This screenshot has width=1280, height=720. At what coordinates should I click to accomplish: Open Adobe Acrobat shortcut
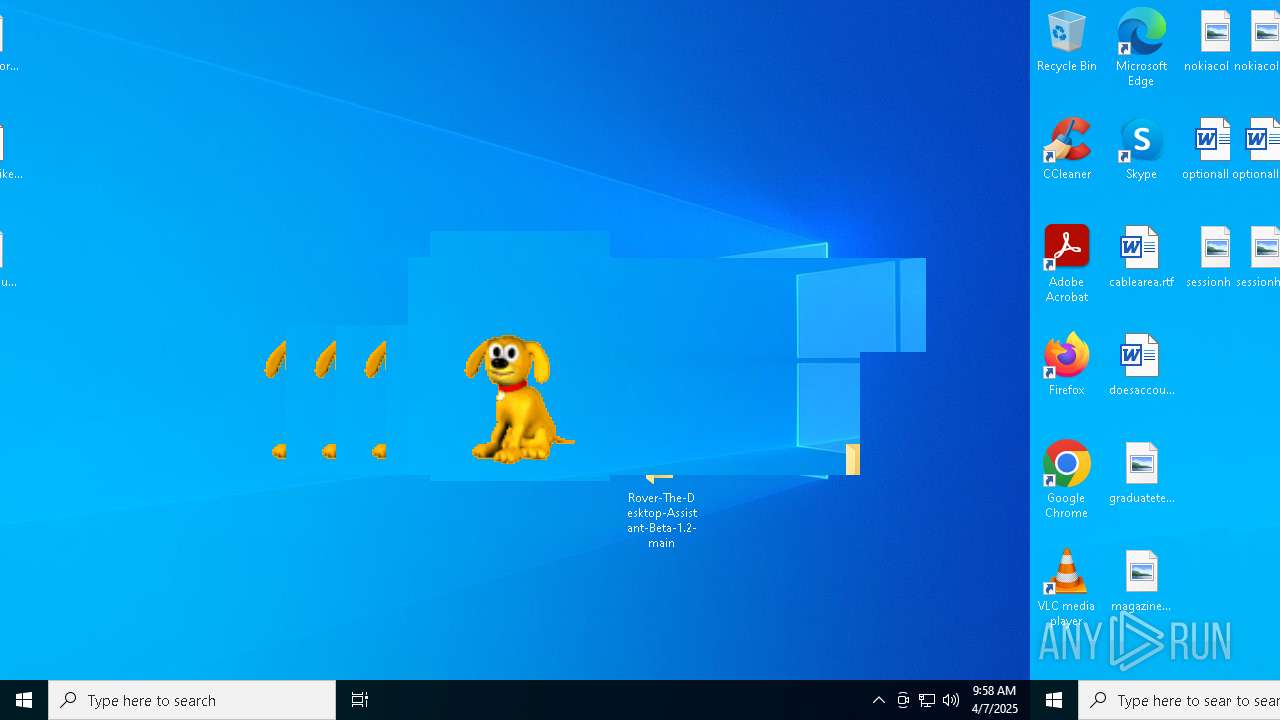tap(1066, 264)
